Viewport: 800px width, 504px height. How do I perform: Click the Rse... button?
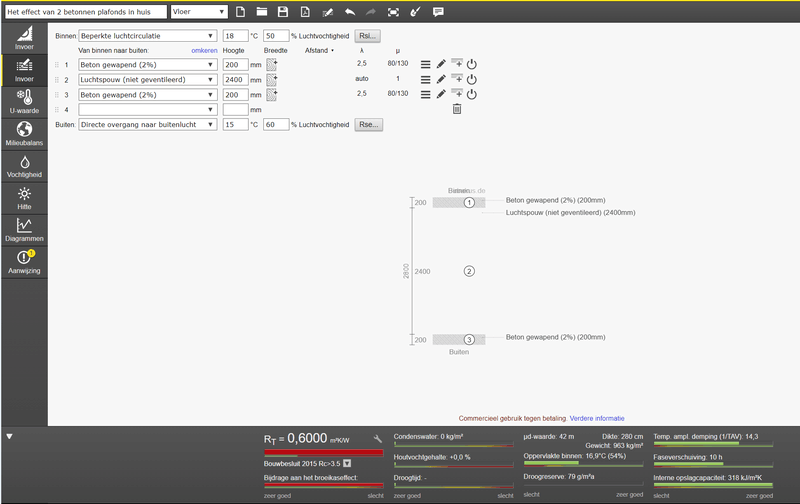click(368, 124)
